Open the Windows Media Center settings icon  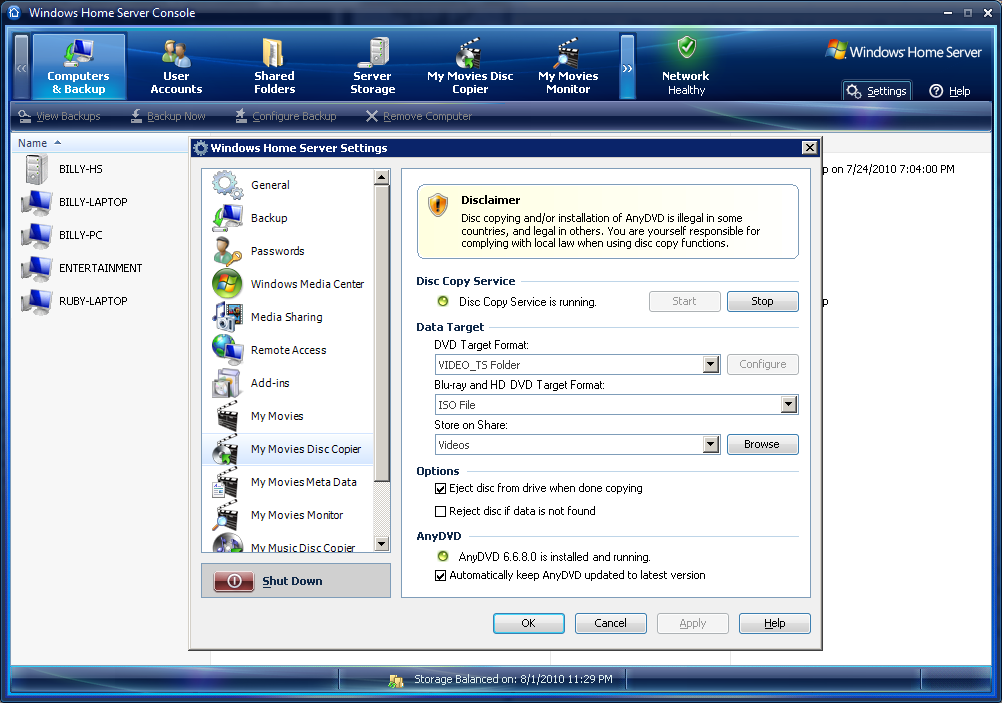(227, 284)
